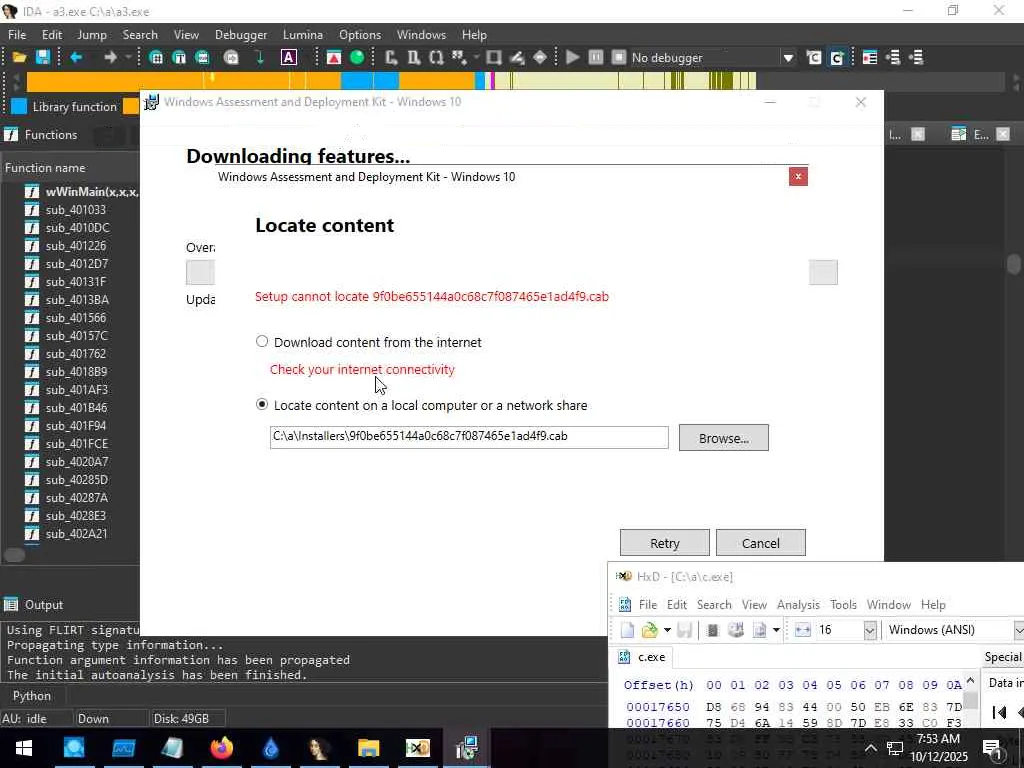Click the HxD new file icon
This screenshot has width=1024, height=768.
pyautogui.click(x=627, y=630)
